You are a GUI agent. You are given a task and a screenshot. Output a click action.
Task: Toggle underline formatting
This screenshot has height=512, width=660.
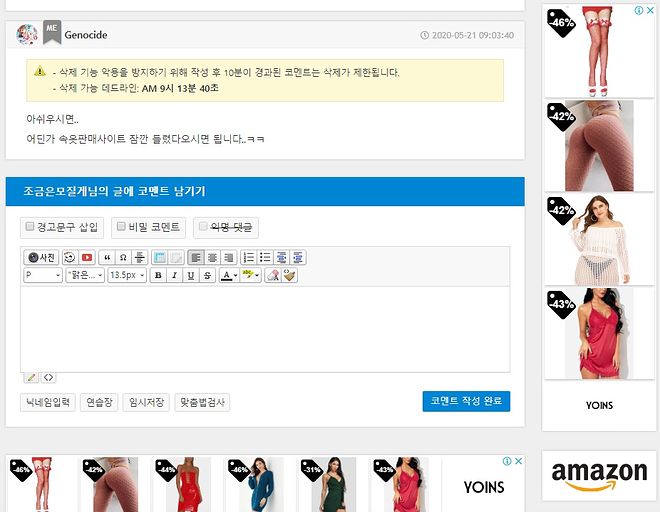(x=191, y=275)
